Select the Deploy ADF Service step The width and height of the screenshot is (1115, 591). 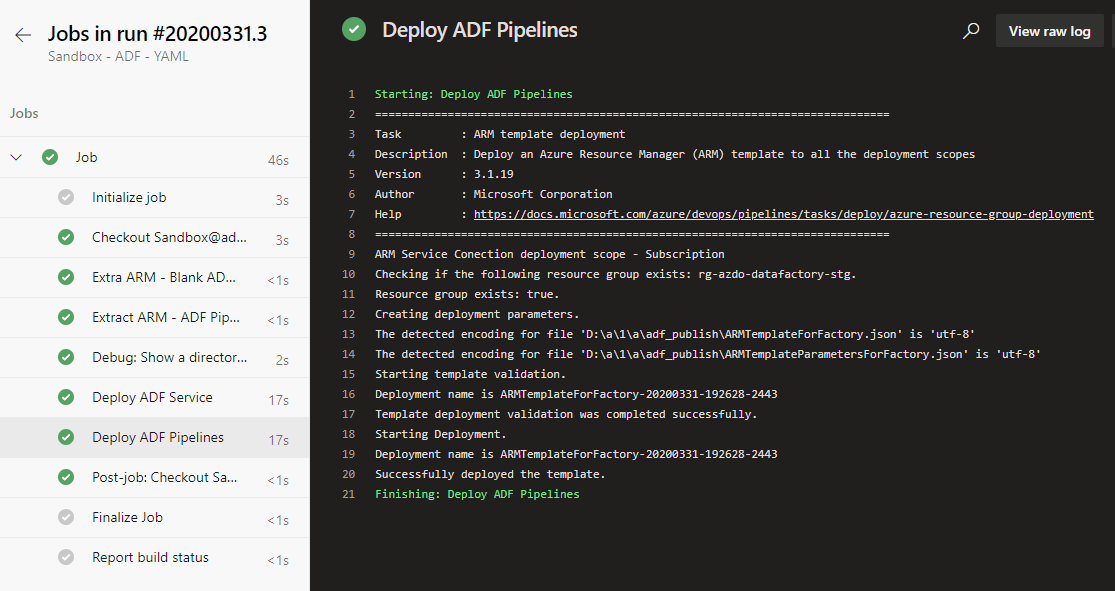(x=155, y=397)
